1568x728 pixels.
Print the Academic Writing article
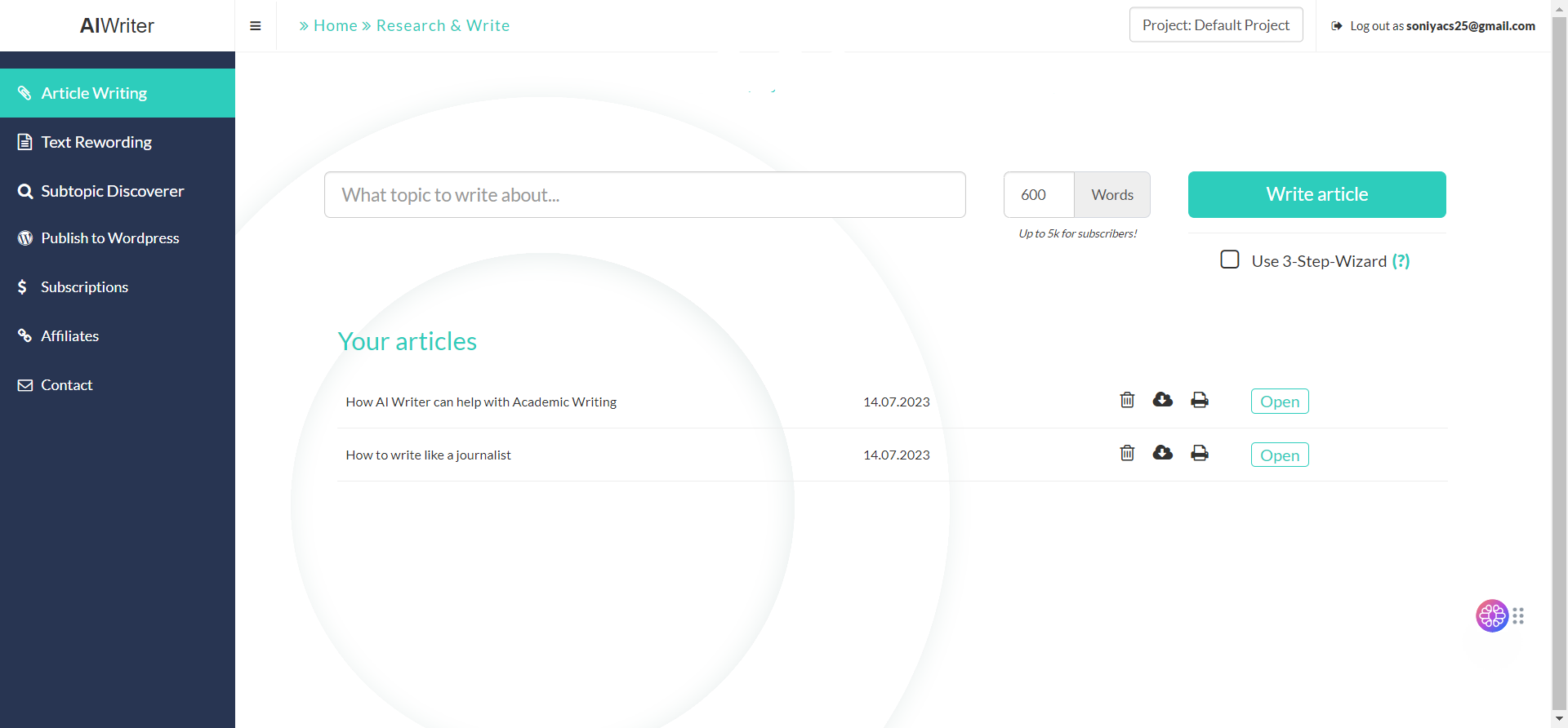pos(1200,400)
